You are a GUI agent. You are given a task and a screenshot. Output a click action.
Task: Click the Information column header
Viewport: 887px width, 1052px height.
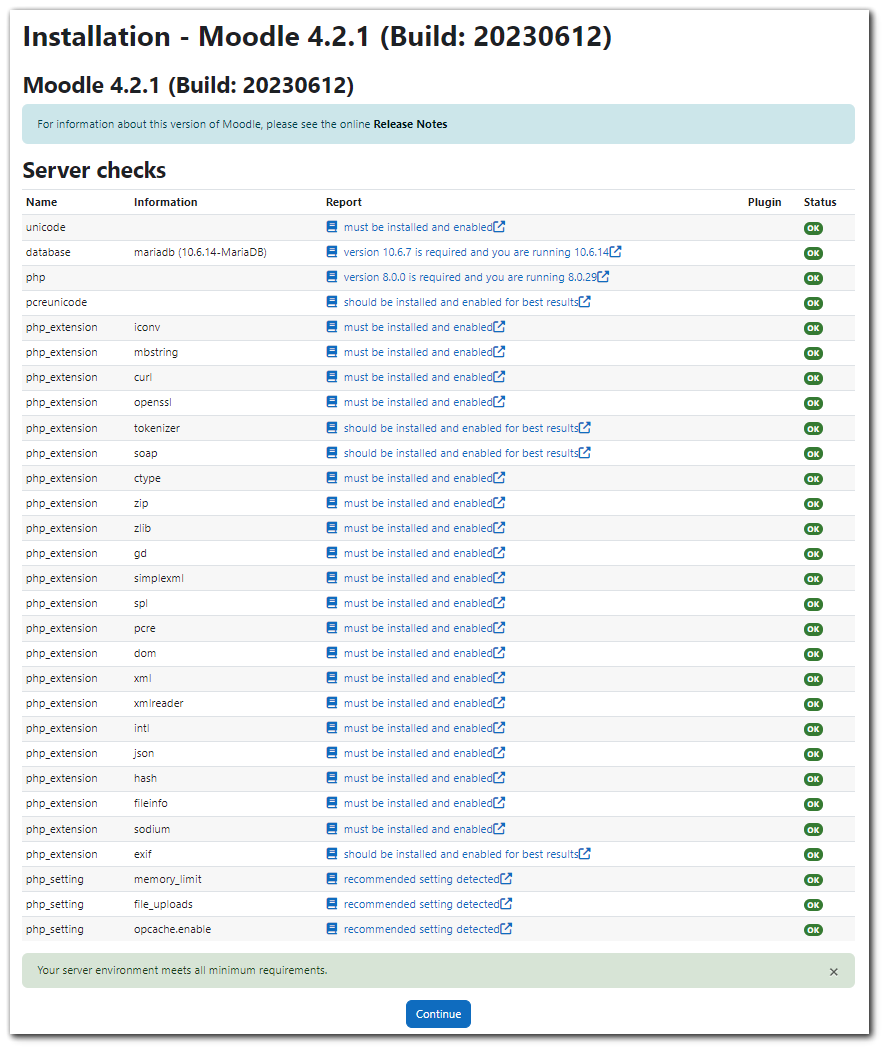165,202
